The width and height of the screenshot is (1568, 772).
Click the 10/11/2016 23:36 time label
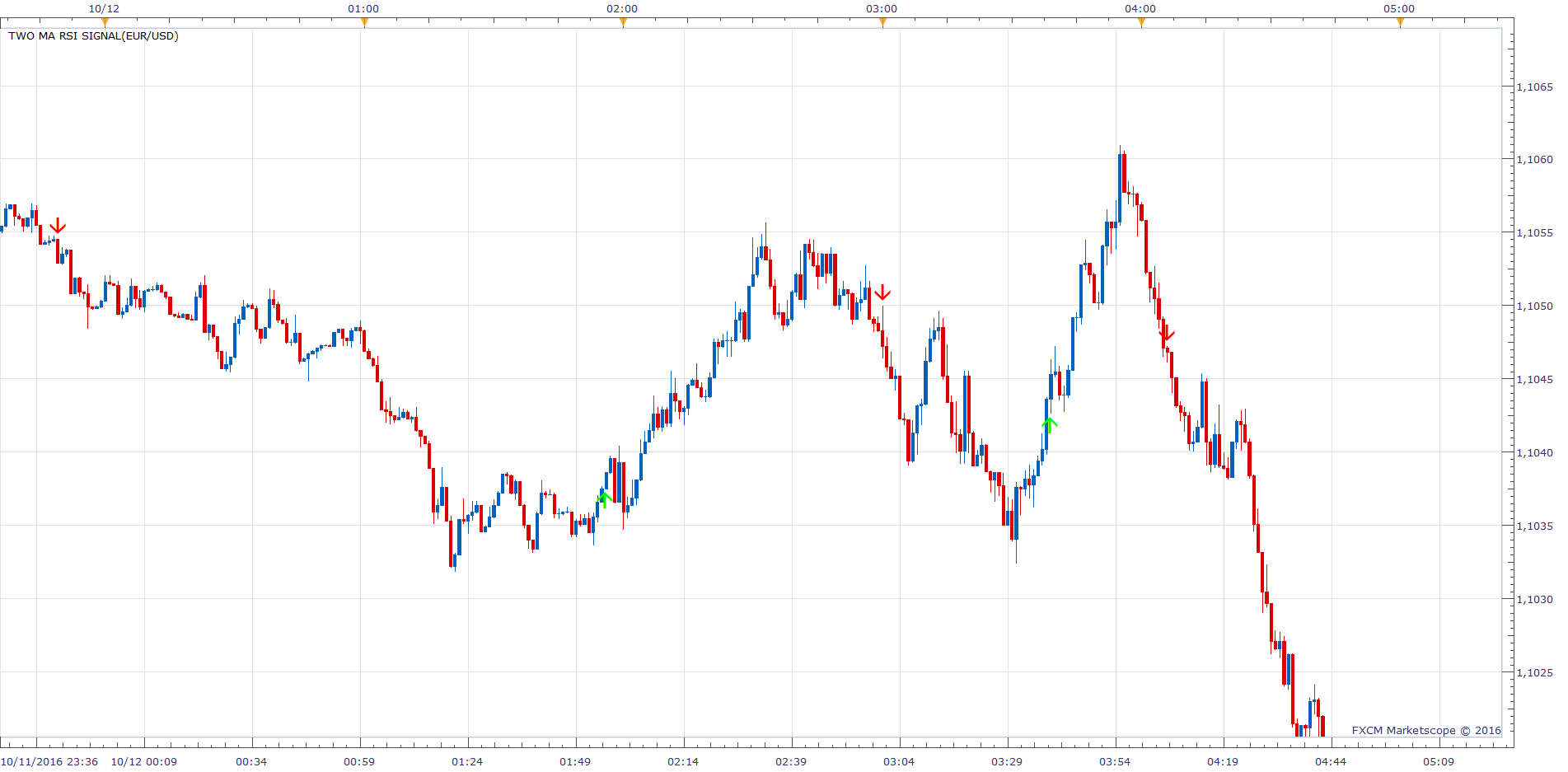coord(49,761)
